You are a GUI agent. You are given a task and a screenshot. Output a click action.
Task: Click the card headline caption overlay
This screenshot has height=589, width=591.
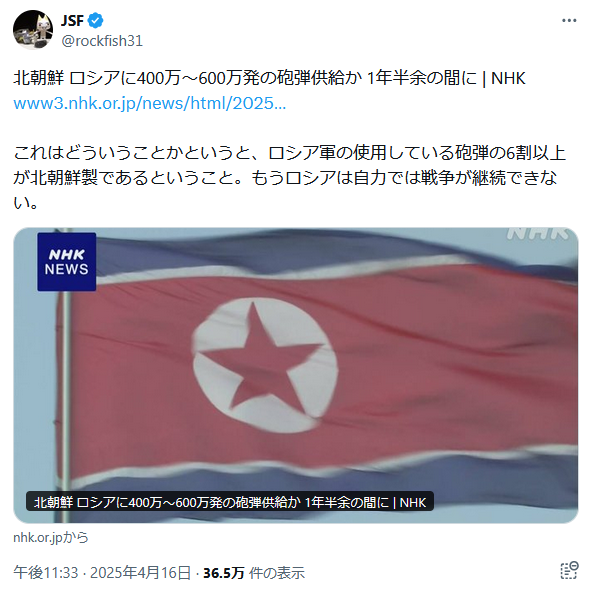(230, 502)
